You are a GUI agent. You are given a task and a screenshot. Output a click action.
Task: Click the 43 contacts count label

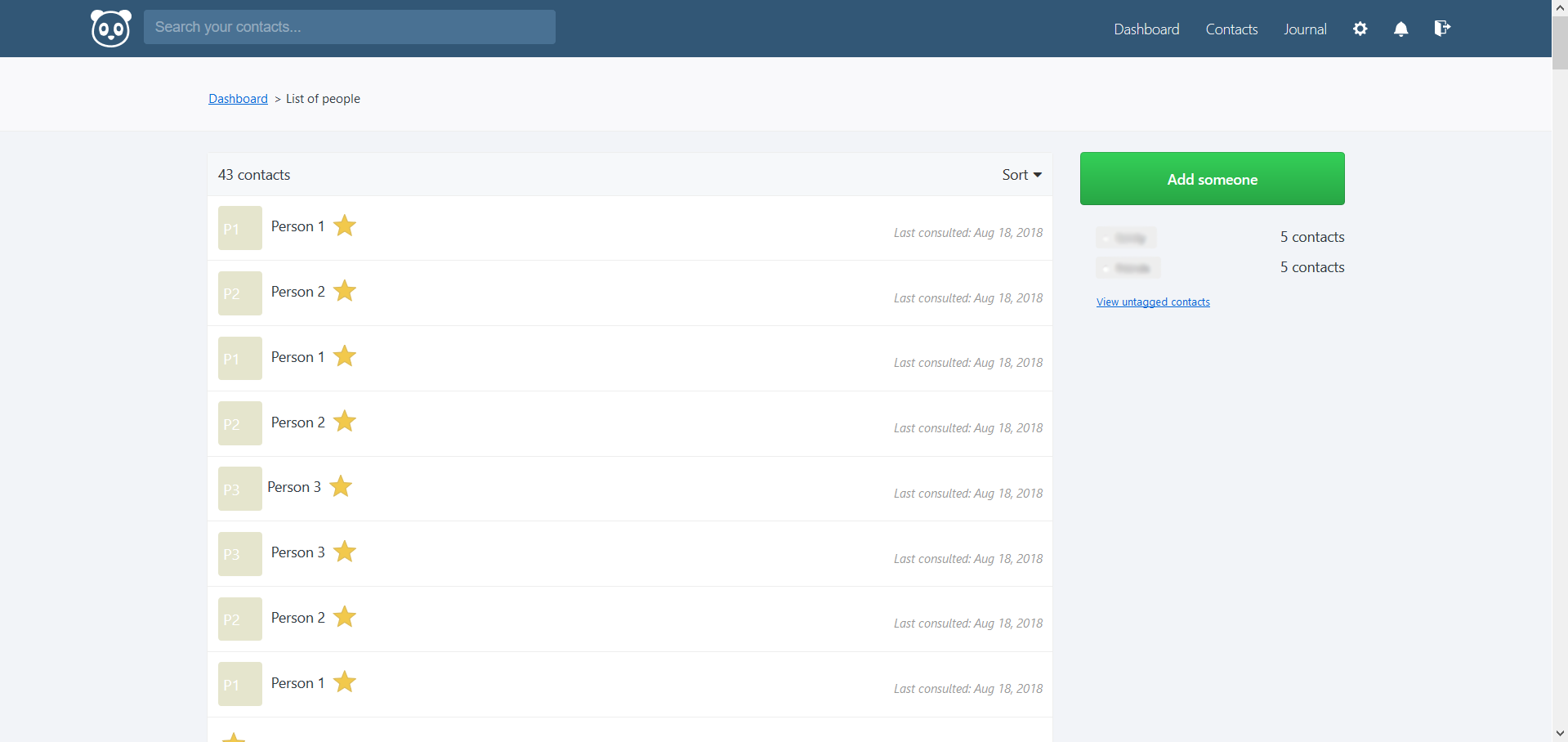(254, 175)
